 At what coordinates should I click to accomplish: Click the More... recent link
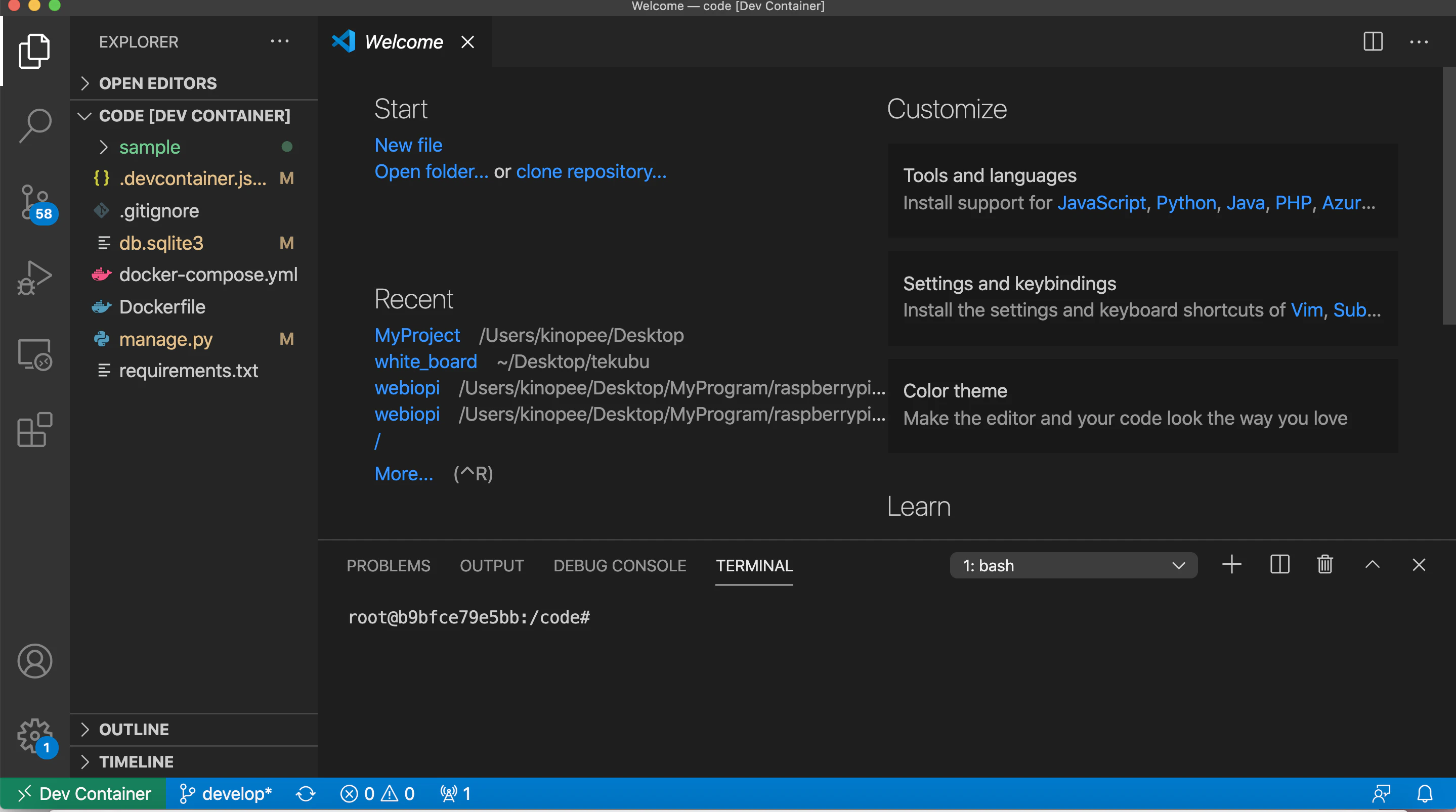coord(404,474)
